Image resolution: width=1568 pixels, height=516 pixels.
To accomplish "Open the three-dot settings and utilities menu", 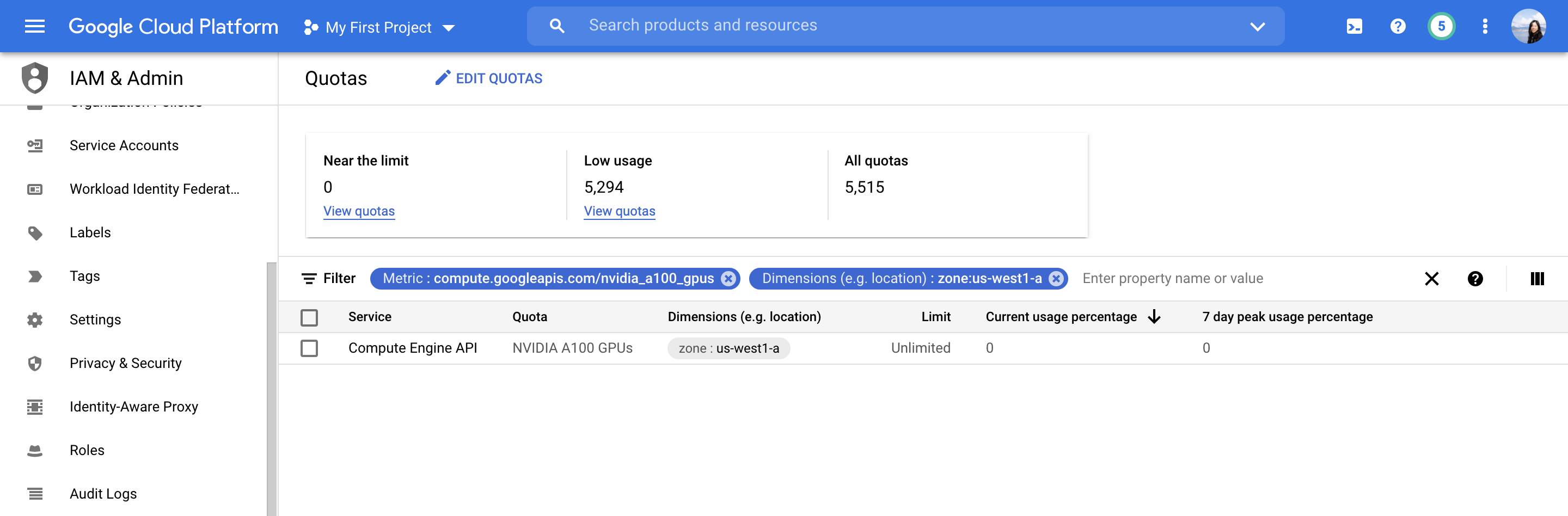I will 1485,26.
